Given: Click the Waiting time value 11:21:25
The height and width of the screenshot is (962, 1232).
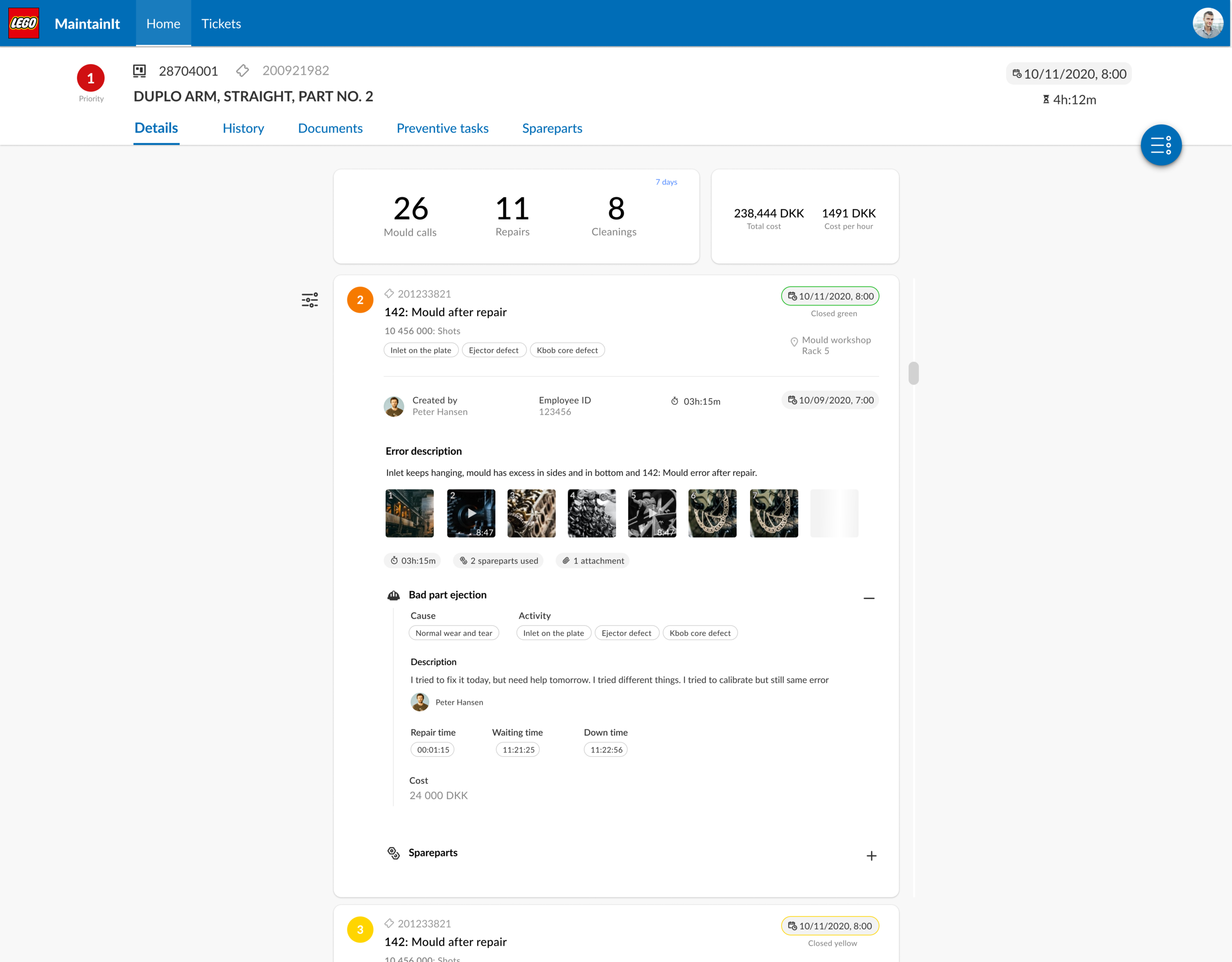Looking at the screenshot, I should pyautogui.click(x=518, y=749).
